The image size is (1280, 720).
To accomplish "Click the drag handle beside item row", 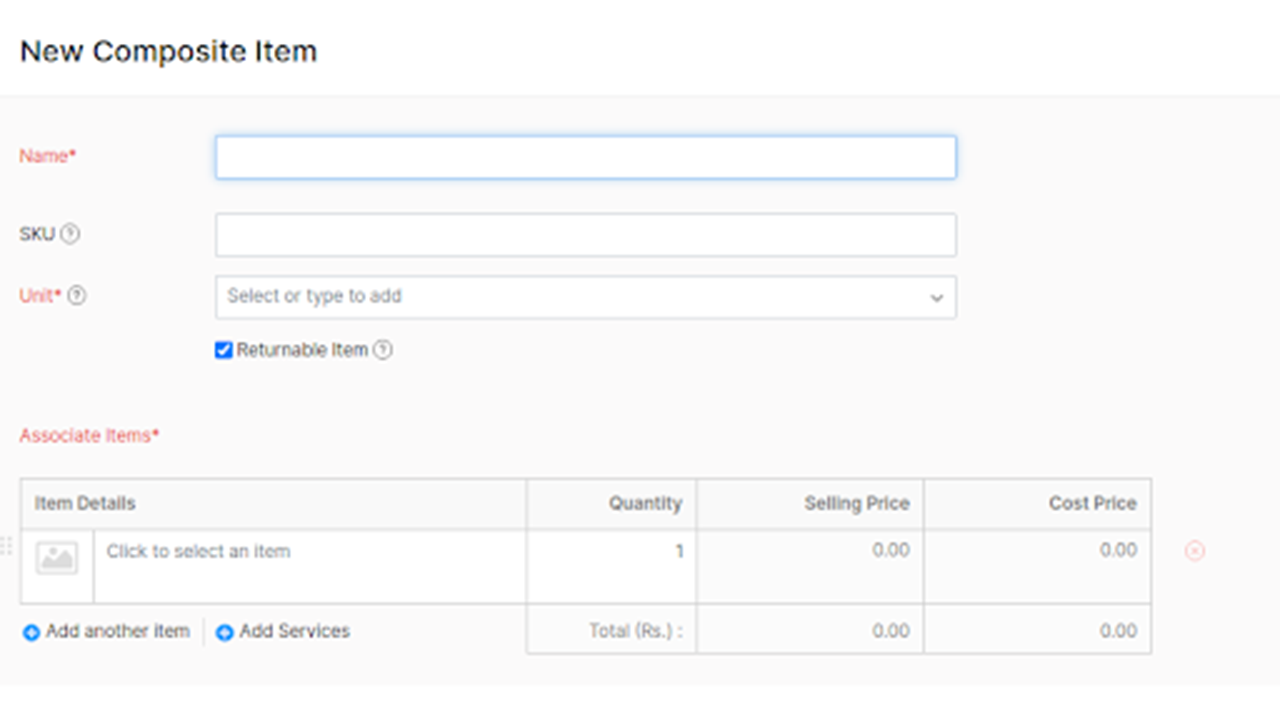I will tap(6, 546).
